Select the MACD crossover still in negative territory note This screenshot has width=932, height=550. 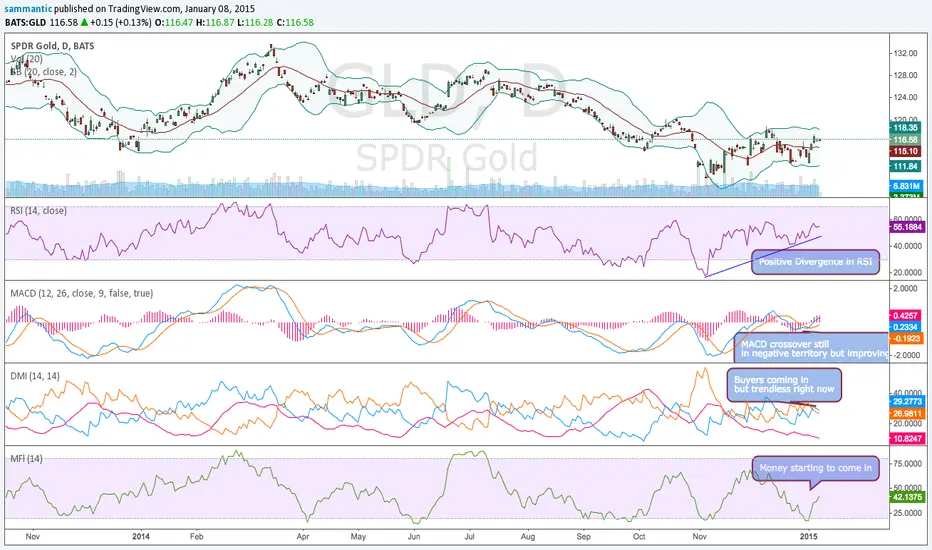coord(812,348)
